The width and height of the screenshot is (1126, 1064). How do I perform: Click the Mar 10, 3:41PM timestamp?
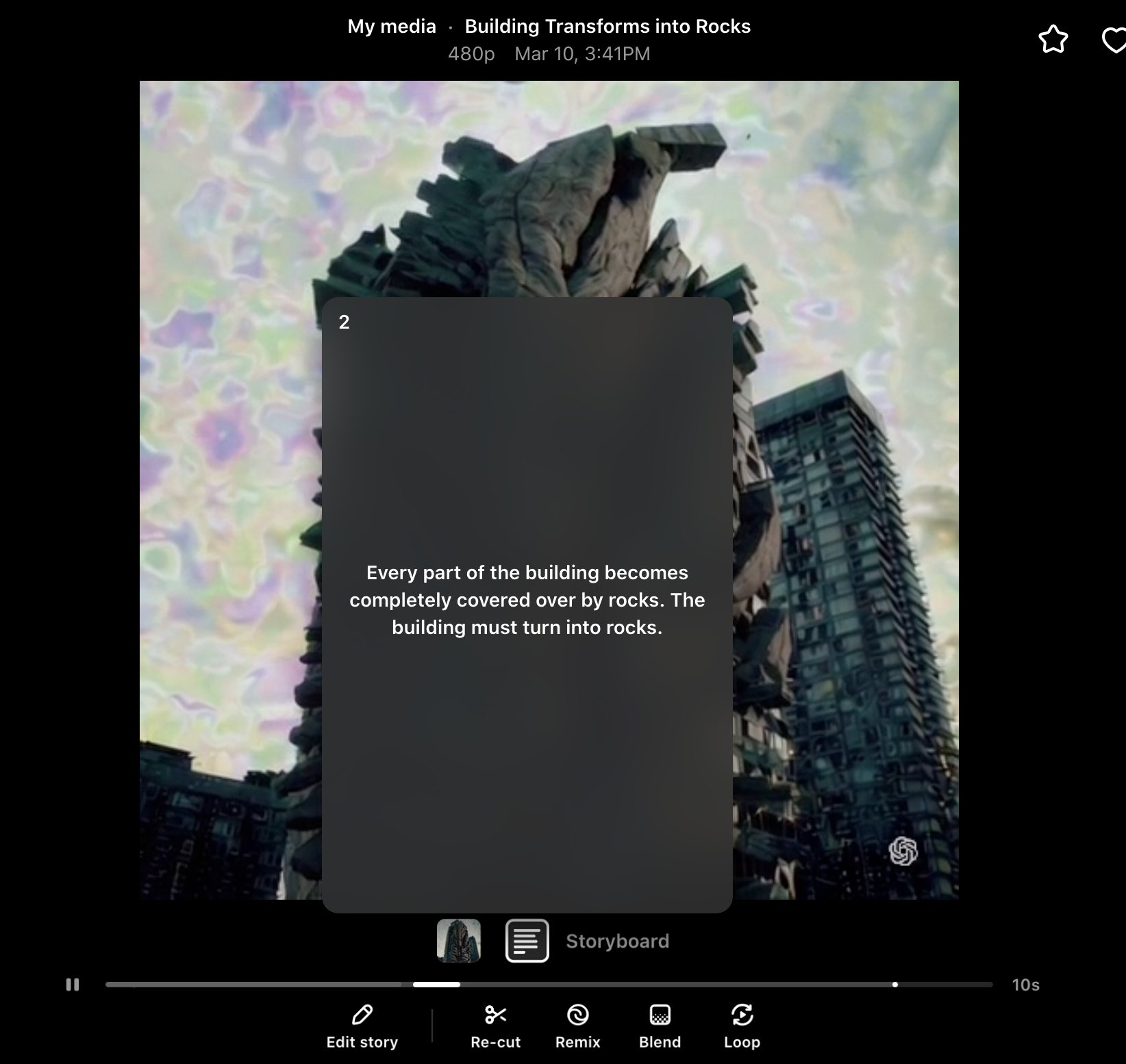[x=582, y=53]
